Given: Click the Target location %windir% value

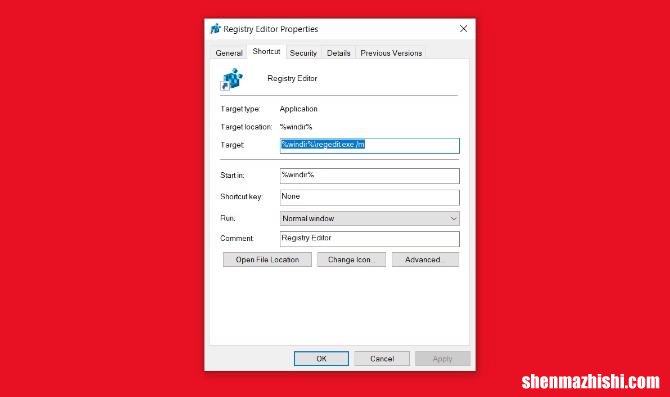Looking at the screenshot, I should tap(296, 127).
